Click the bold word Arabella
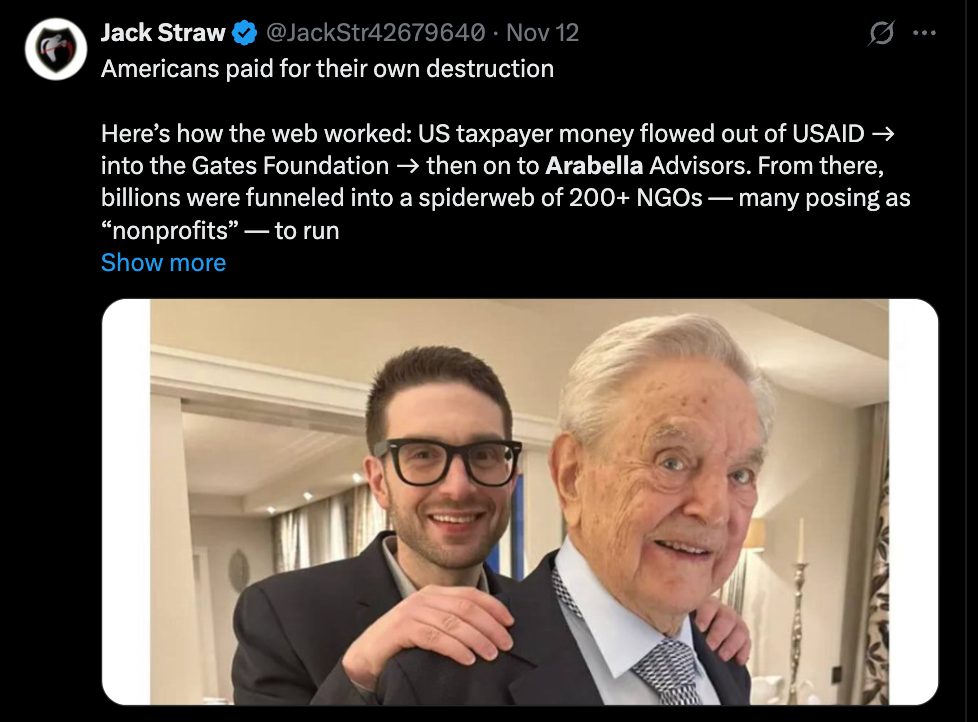Viewport: 978px width, 722px height. tap(594, 165)
